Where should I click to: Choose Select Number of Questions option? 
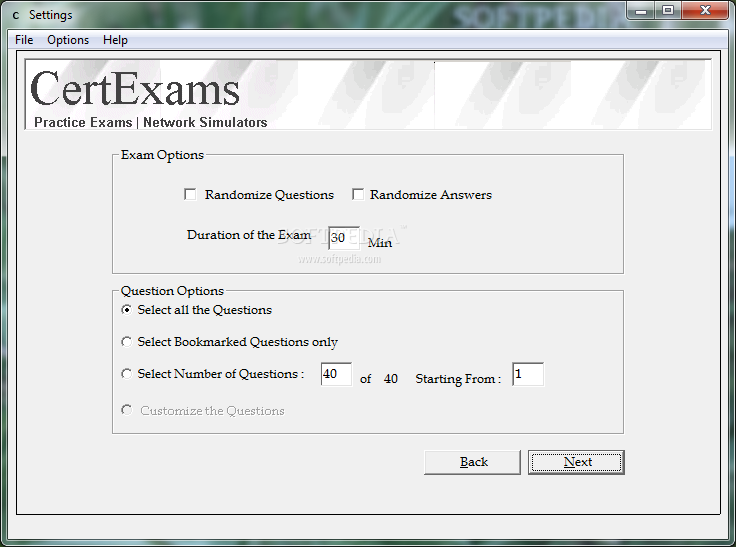(126, 374)
